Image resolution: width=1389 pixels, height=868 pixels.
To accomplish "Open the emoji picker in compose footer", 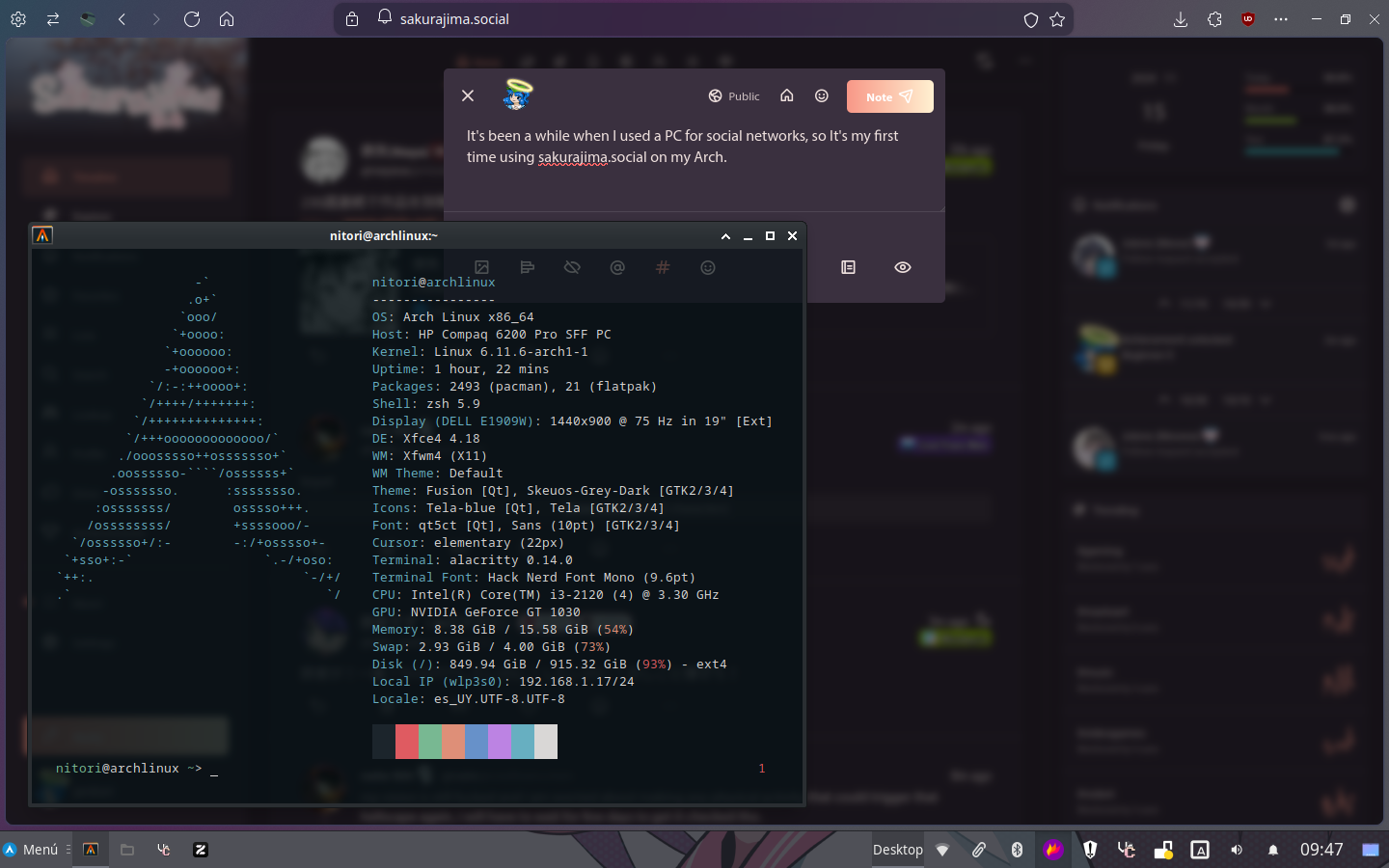I will [708, 267].
